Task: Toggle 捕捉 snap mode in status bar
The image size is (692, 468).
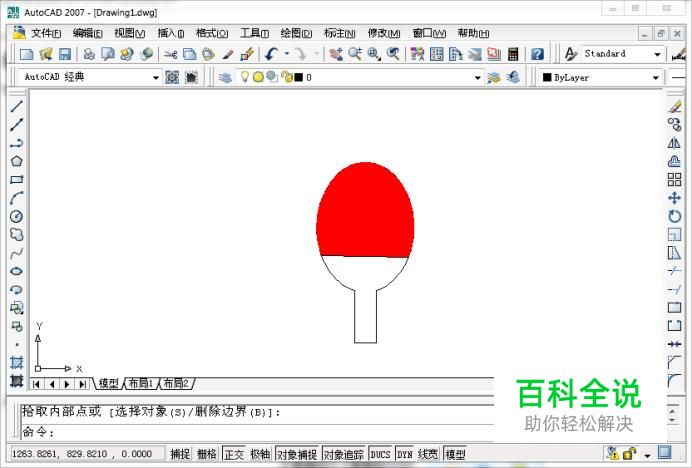Action: (x=180, y=454)
